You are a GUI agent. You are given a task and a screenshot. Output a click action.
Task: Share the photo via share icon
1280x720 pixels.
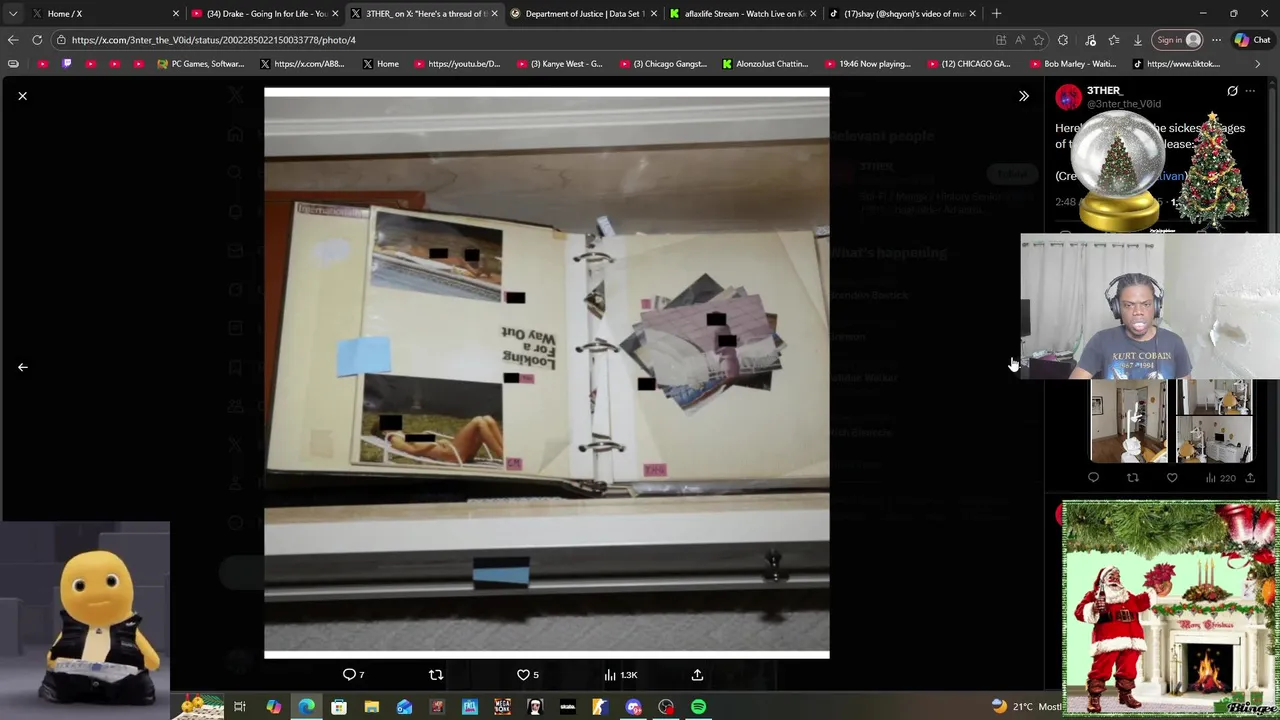pos(697,675)
